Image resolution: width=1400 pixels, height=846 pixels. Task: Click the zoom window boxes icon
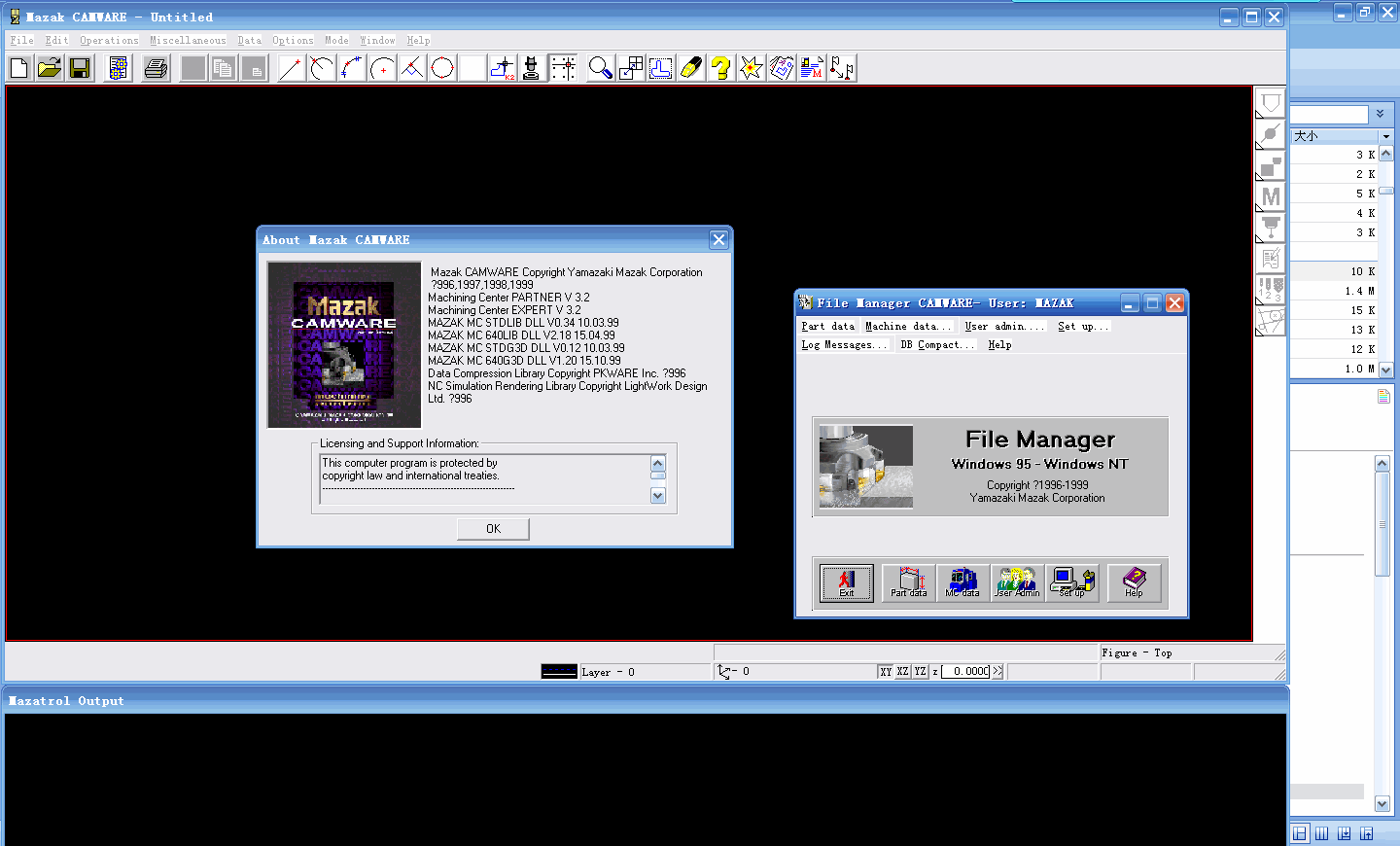(631, 68)
